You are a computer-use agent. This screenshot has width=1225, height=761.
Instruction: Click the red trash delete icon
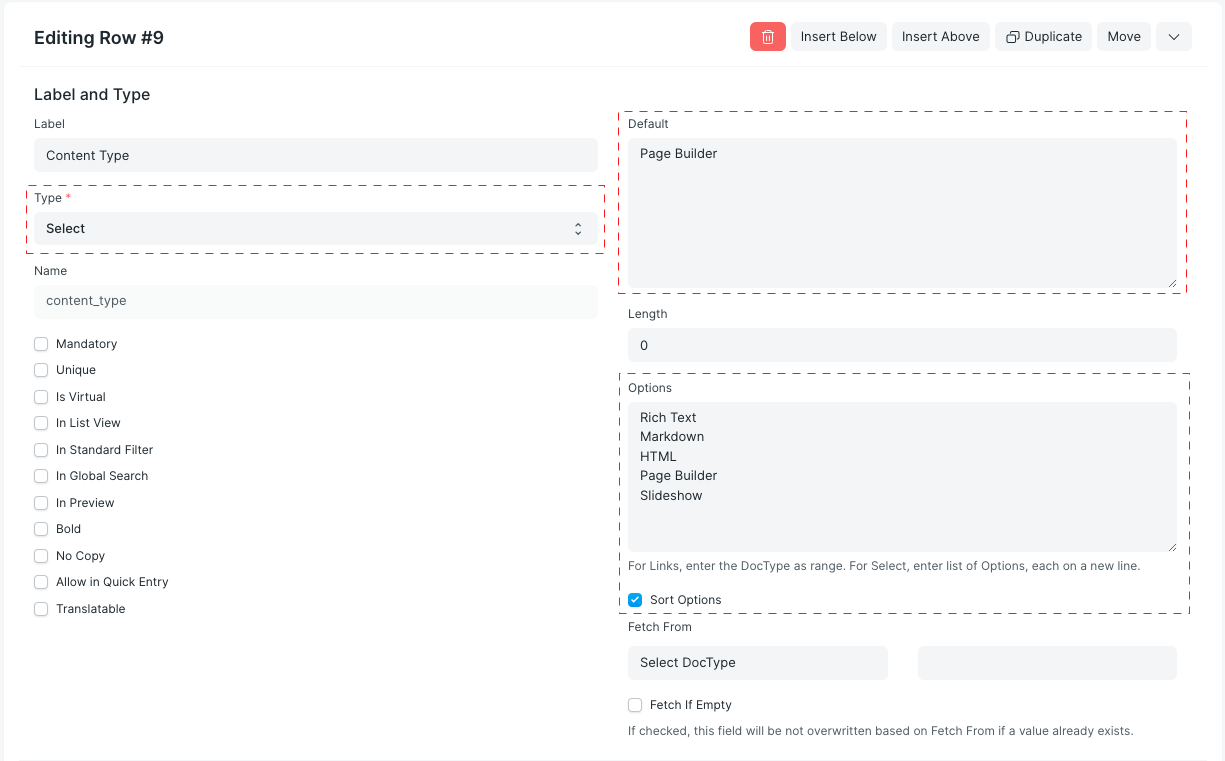[x=767, y=36]
